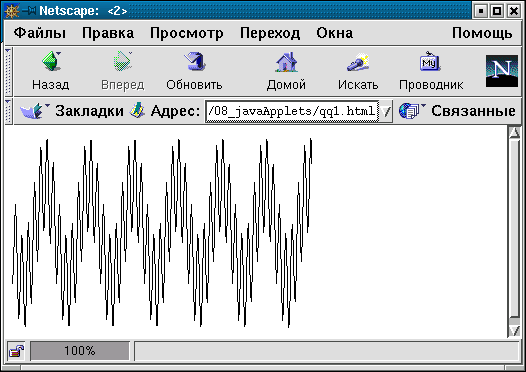The width and height of the screenshot is (526, 372).
Task: Open the Проводник My Netscape icon
Action: 430,61
